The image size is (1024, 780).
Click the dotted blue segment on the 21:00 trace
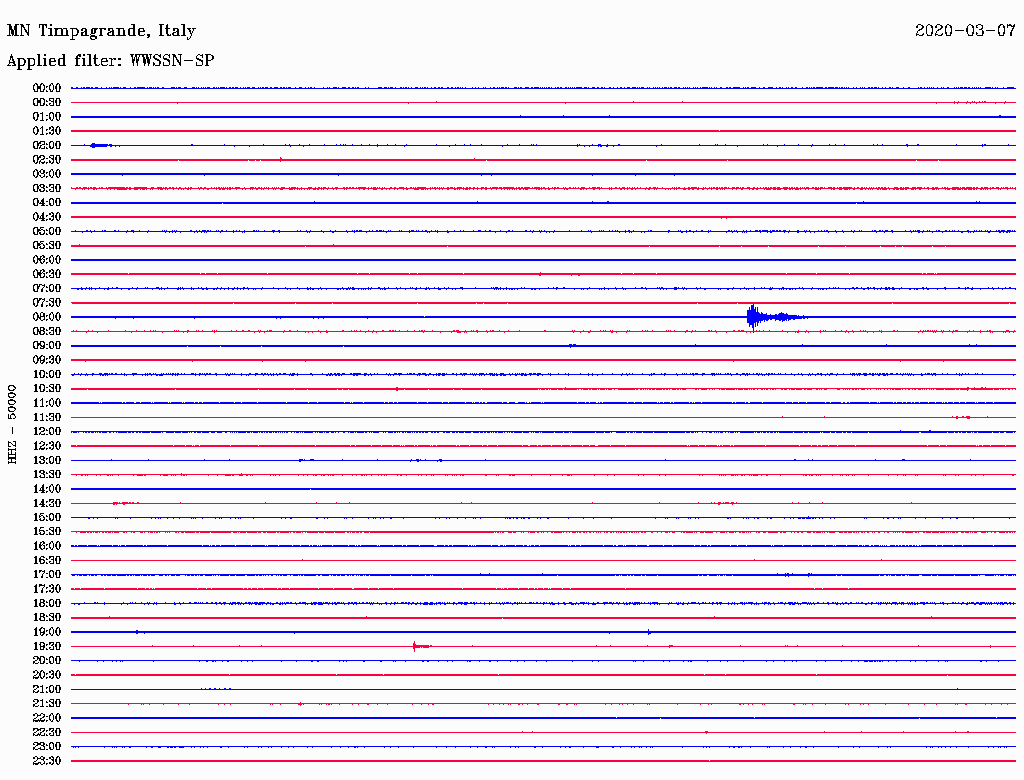(x=216, y=689)
